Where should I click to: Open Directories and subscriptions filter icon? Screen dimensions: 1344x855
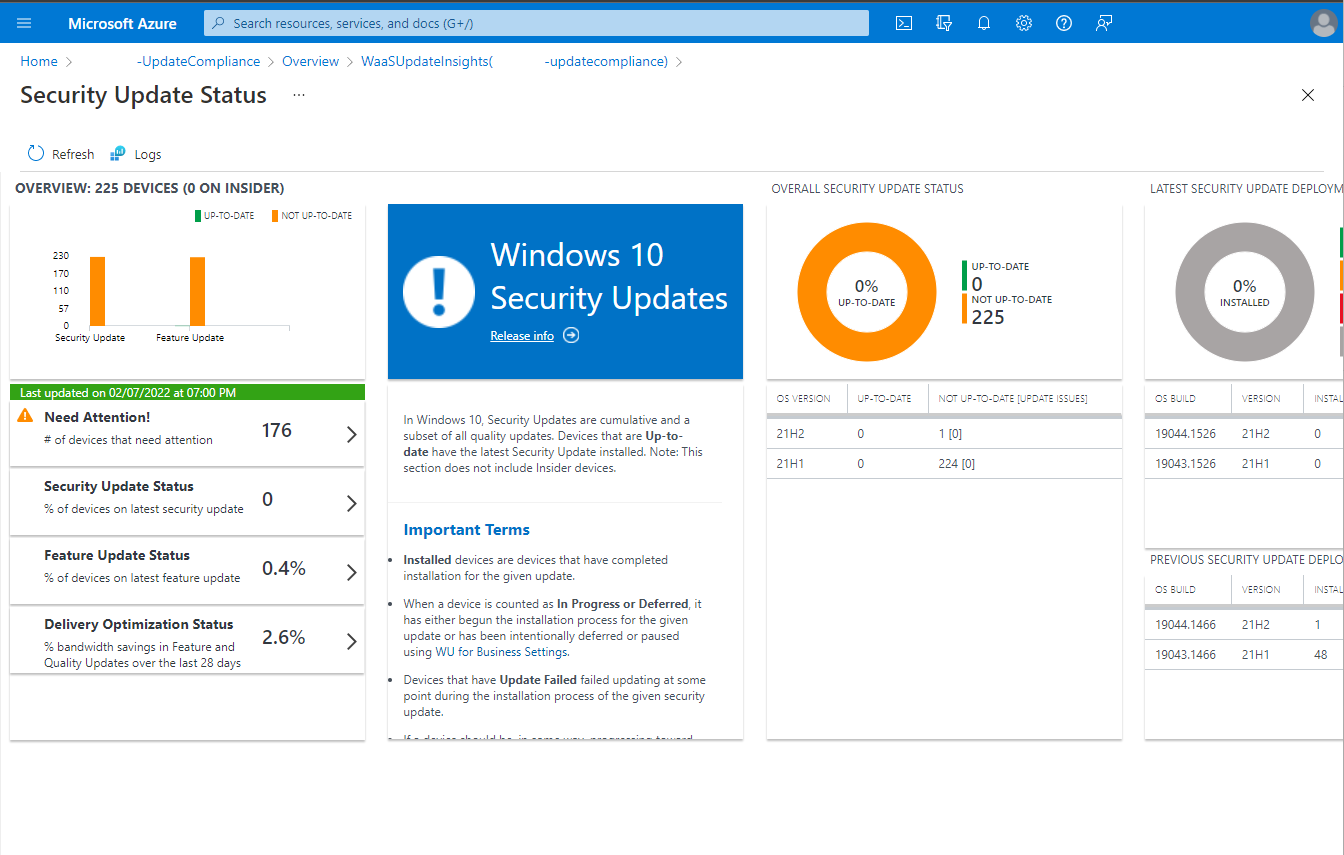pos(944,23)
